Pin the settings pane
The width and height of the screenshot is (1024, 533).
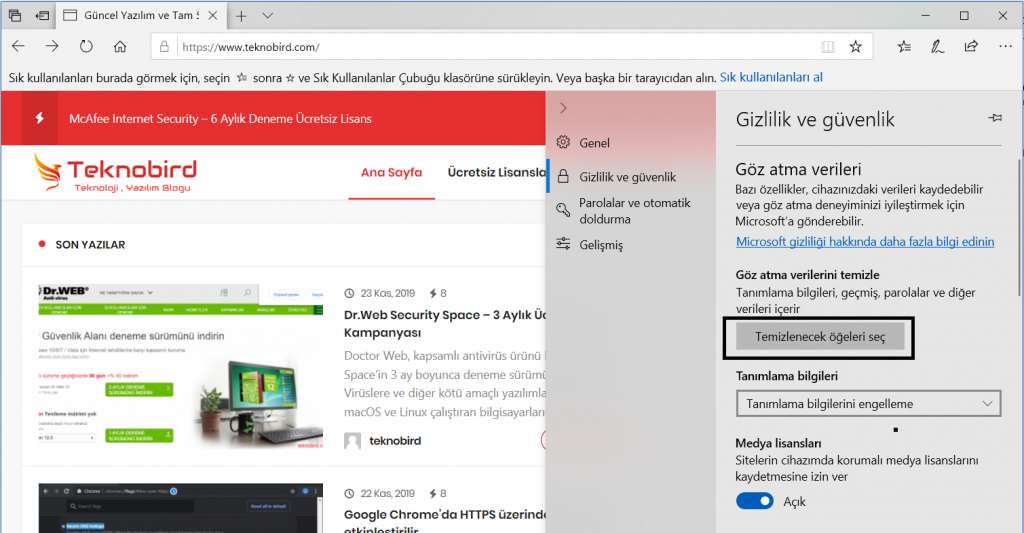995,118
